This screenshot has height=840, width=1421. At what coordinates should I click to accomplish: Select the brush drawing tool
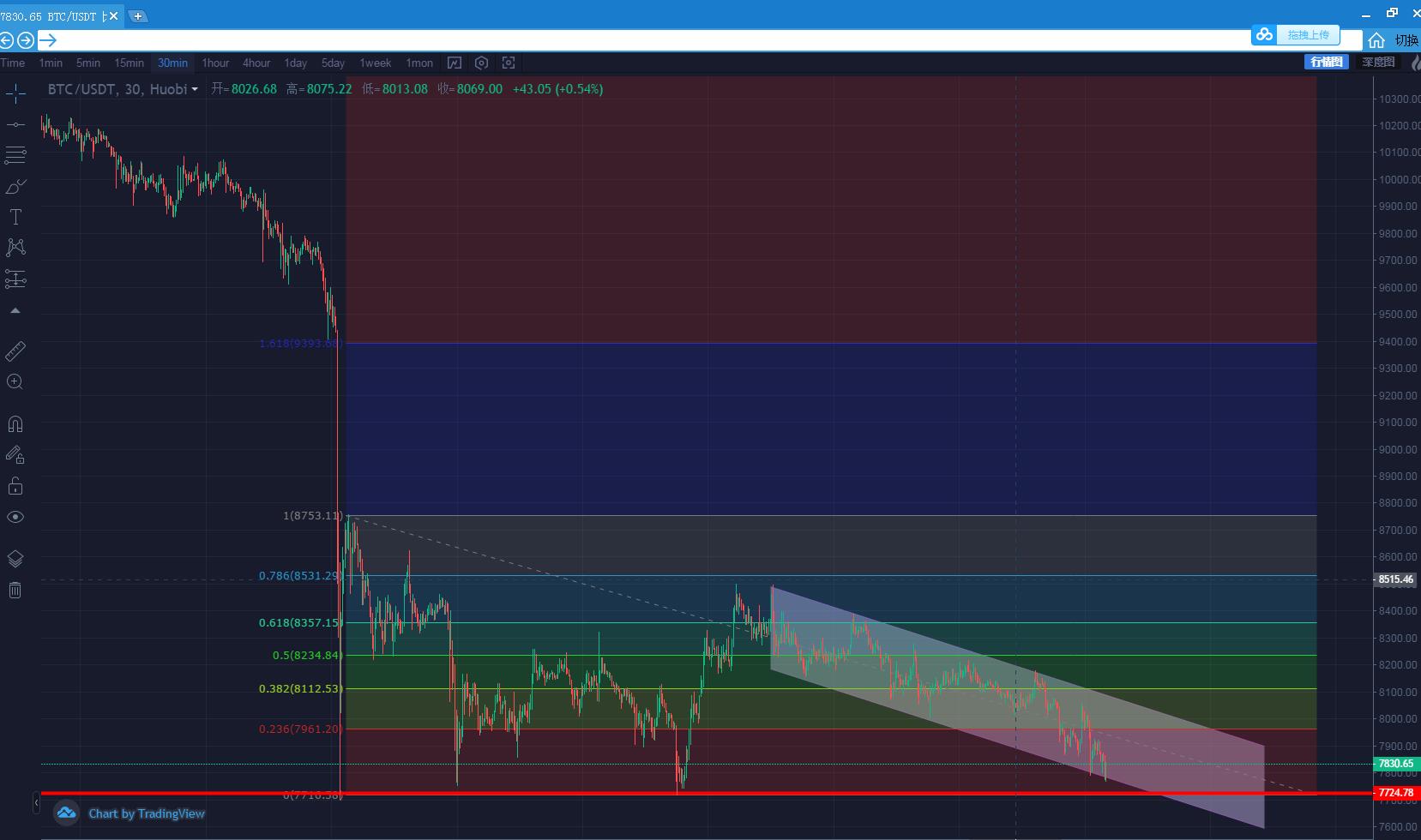15,186
